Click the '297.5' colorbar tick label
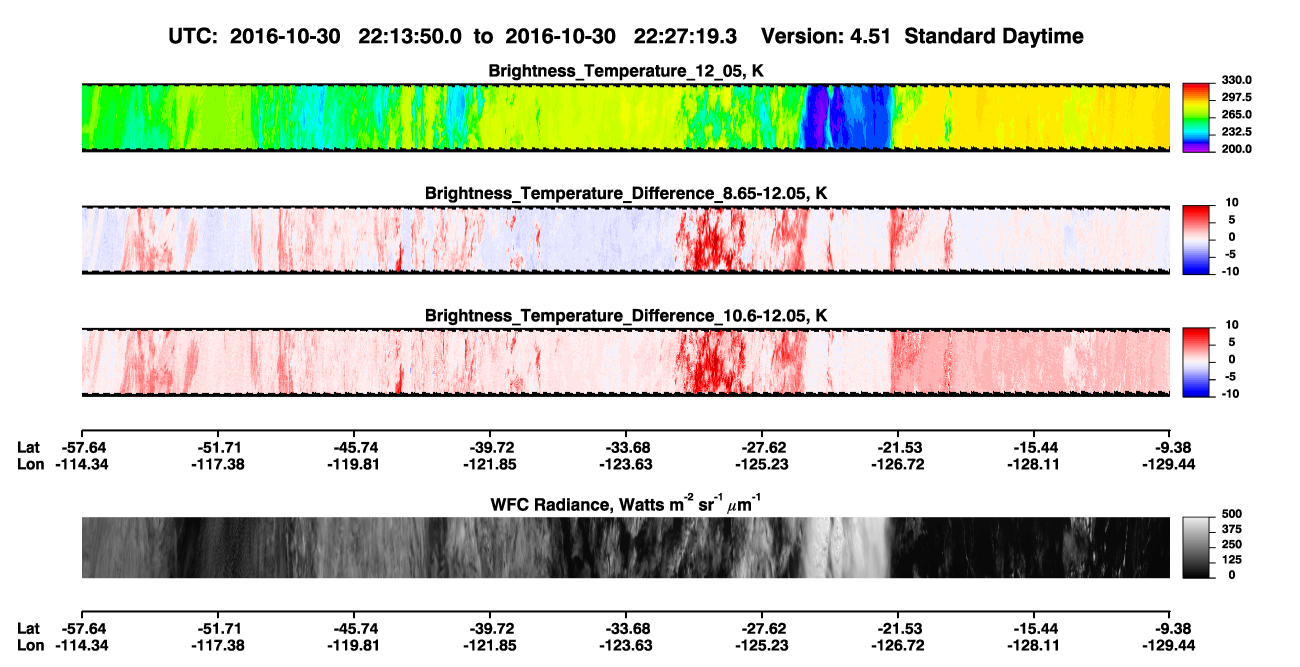Screen dimensions: 1300x667 click(x=1237, y=97)
